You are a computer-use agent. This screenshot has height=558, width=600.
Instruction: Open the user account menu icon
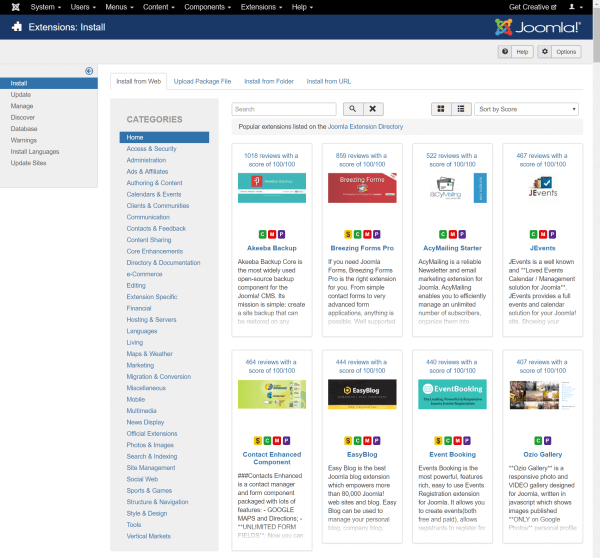[575, 7]
